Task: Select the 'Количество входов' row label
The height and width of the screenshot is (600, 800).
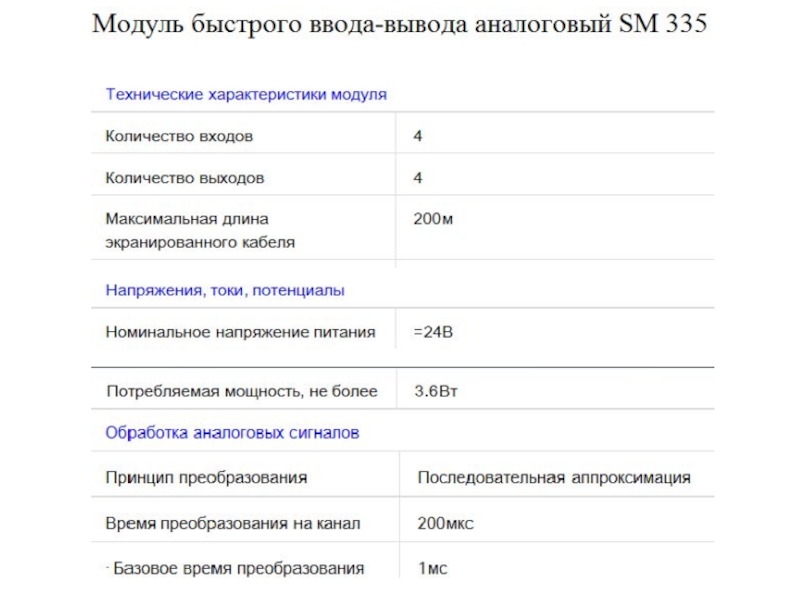Action: coord(179,135)
